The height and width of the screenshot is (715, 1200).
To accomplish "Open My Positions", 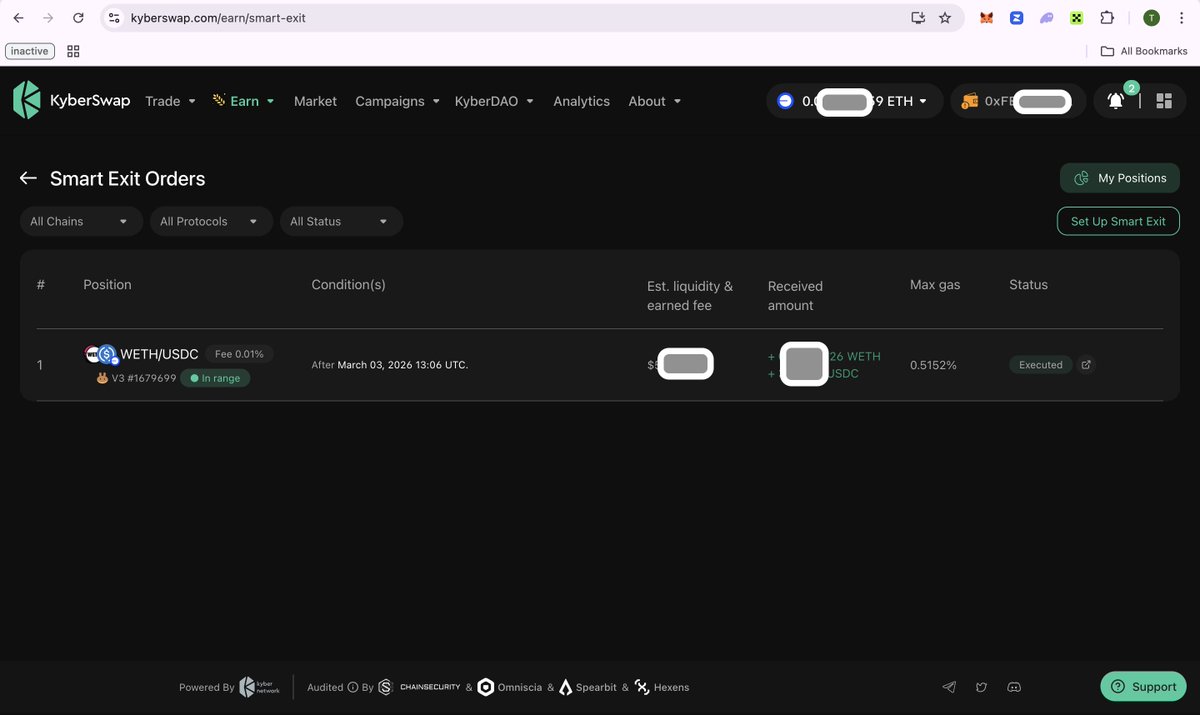I will 1120,178.
